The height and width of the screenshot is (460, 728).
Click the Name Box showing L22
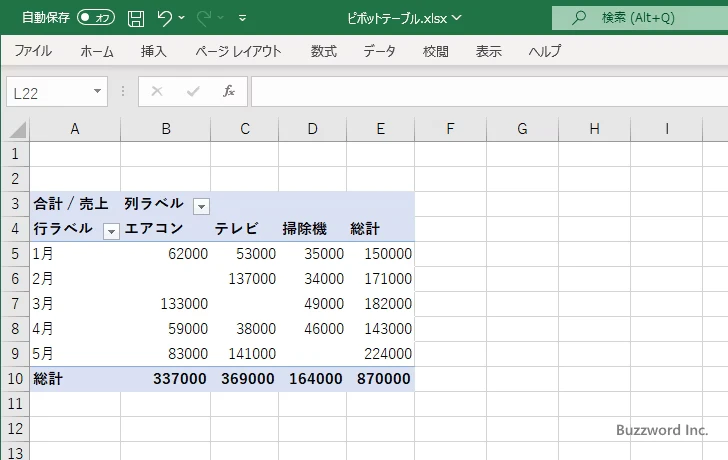tap(48, 92)
